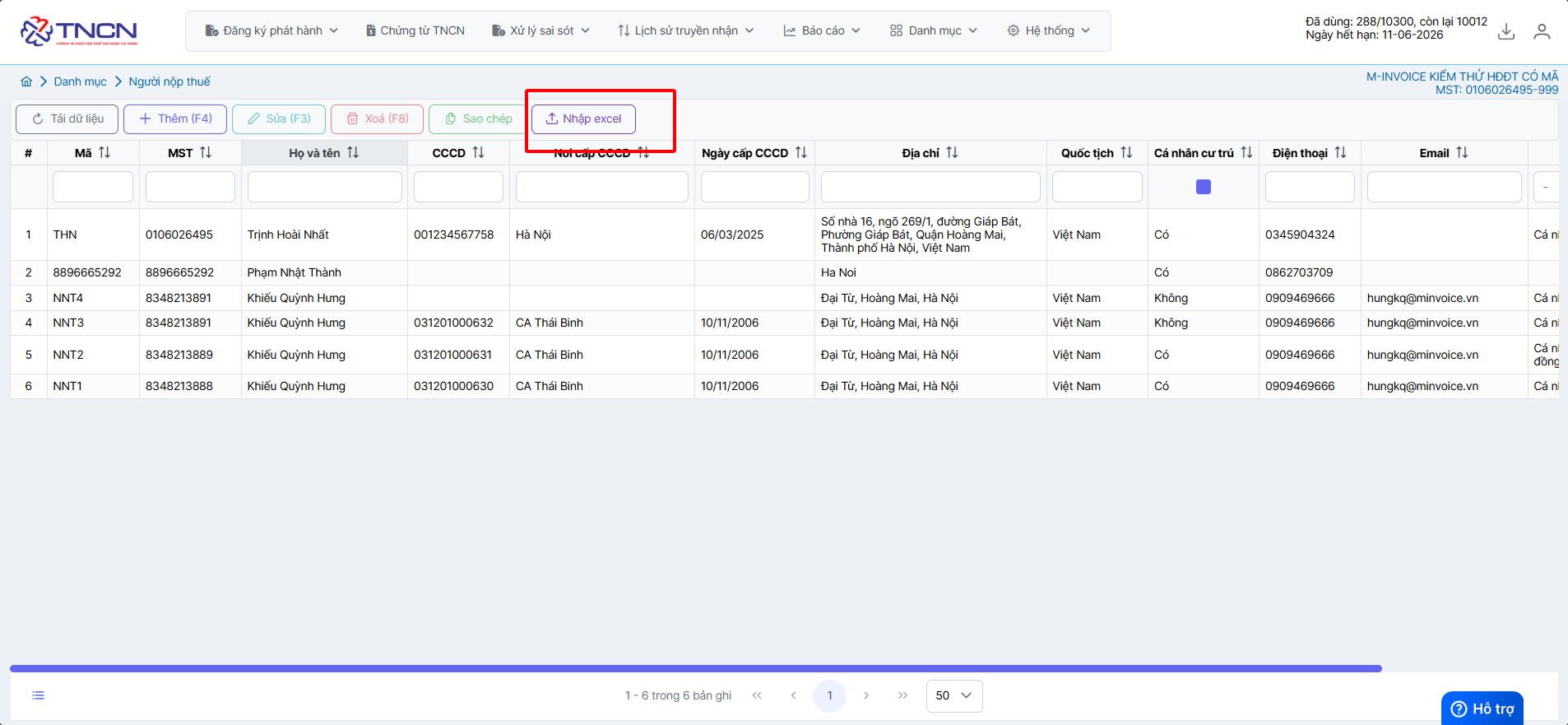Image resolution: width=1568 pixels, height=725 pixels.
Task: Click Người nộp thuế breadcrumb link
Action: 169,81
